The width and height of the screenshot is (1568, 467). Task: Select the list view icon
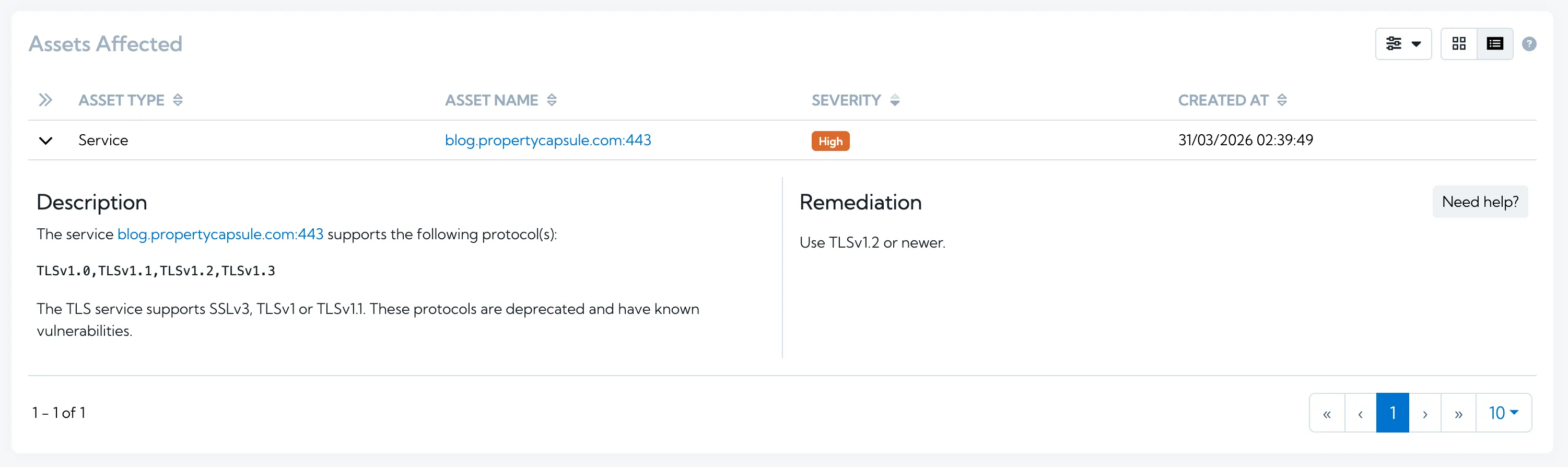[1495, 43]
